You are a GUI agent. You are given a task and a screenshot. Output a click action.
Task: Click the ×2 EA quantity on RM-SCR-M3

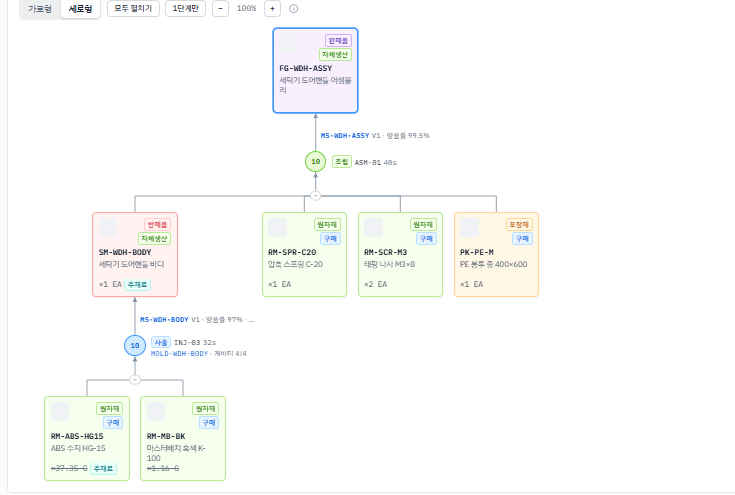(375, 284)
